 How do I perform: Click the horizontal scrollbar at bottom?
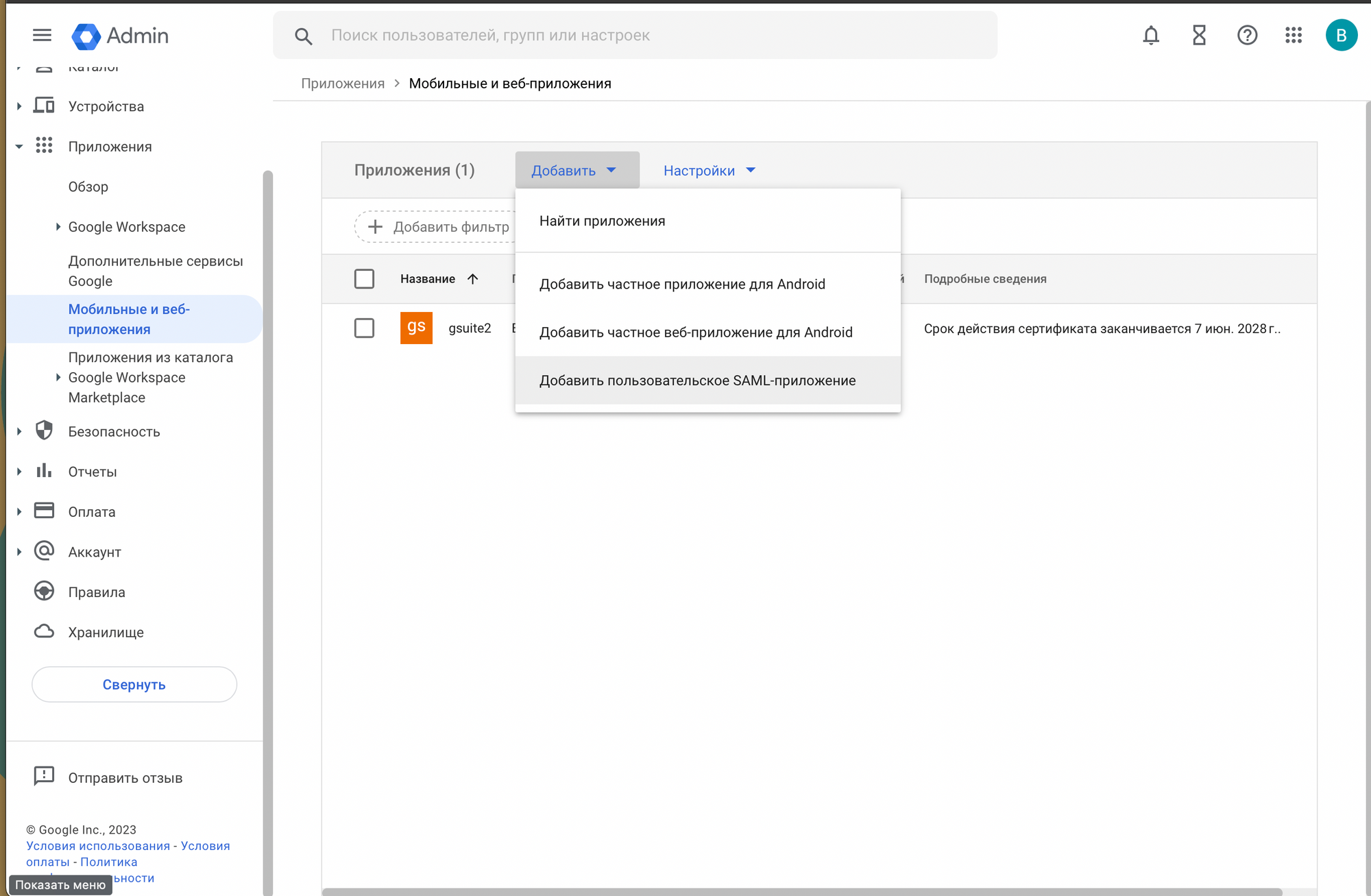coord(802,892)
